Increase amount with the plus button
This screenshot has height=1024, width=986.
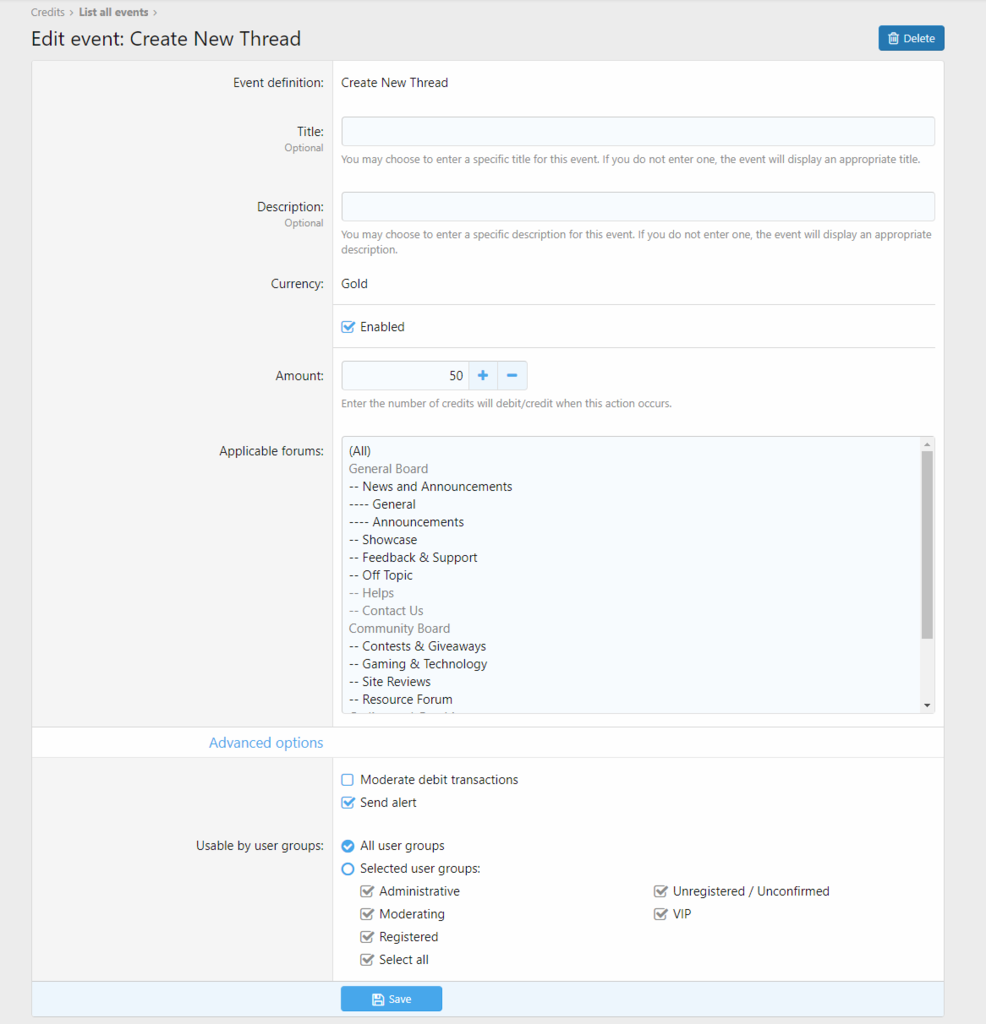[482, 376]
